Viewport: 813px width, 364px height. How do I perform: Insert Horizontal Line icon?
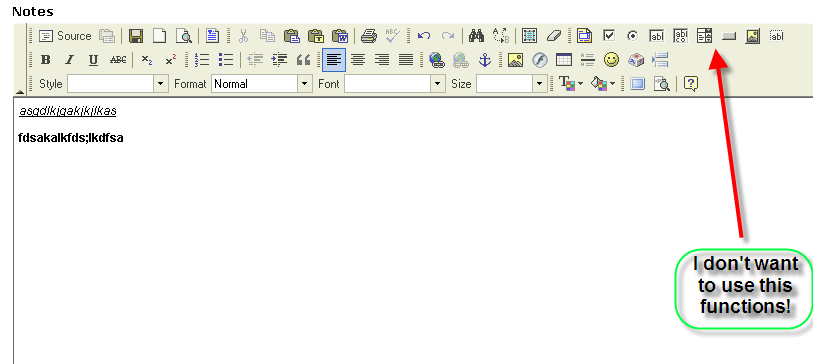[587, 60]
